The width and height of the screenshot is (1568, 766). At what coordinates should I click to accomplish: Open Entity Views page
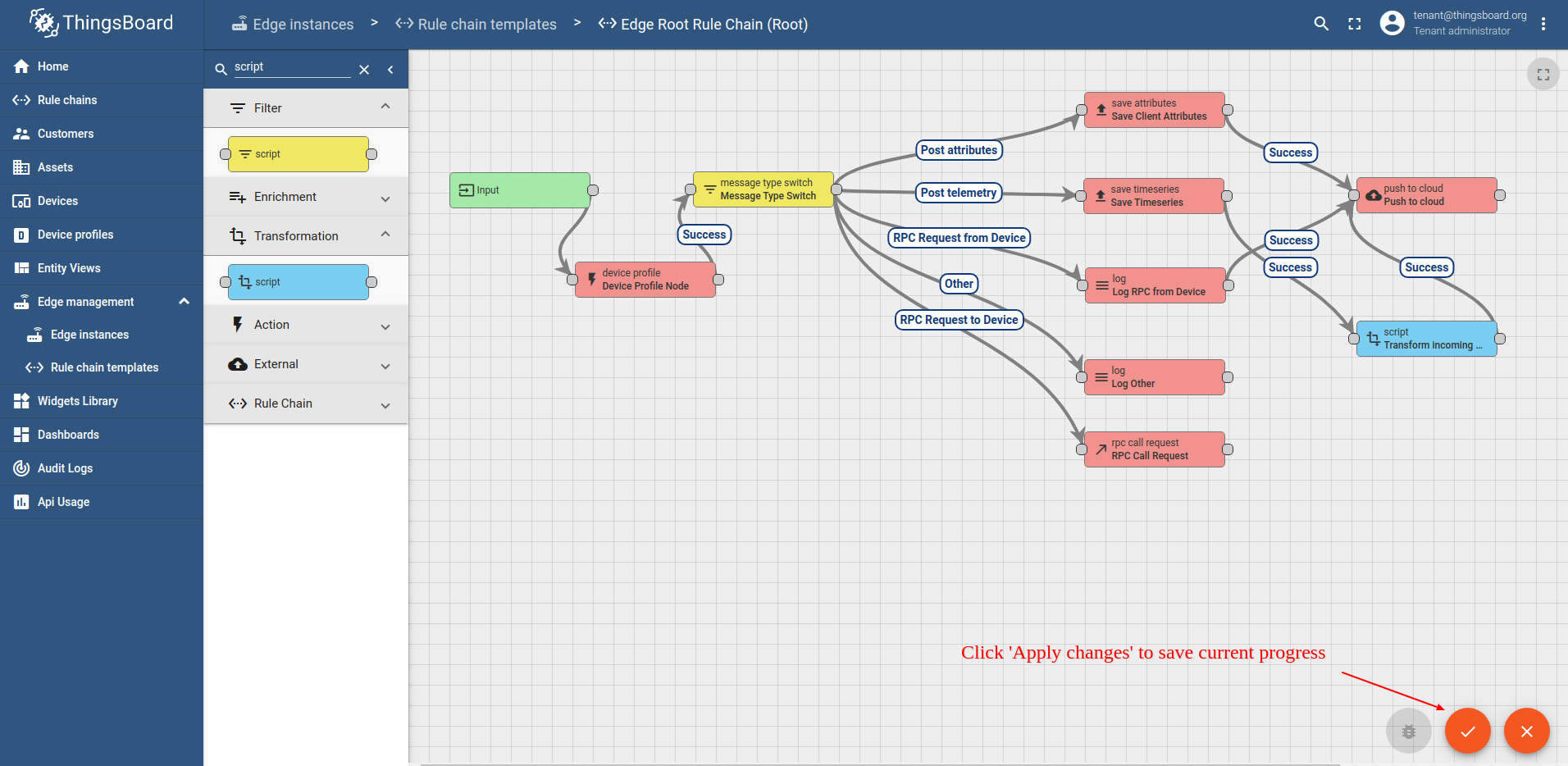pos(102,268)
